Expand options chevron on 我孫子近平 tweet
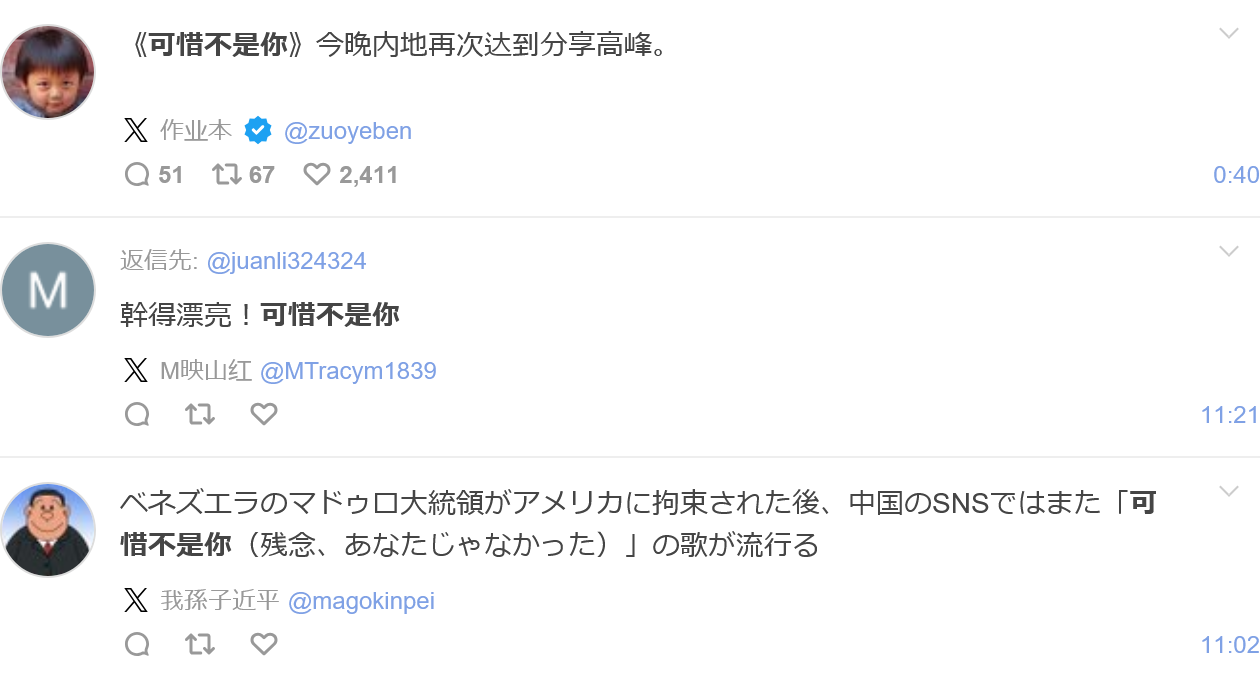The height and width of the screenshot is (686, 1260). 1229,491
